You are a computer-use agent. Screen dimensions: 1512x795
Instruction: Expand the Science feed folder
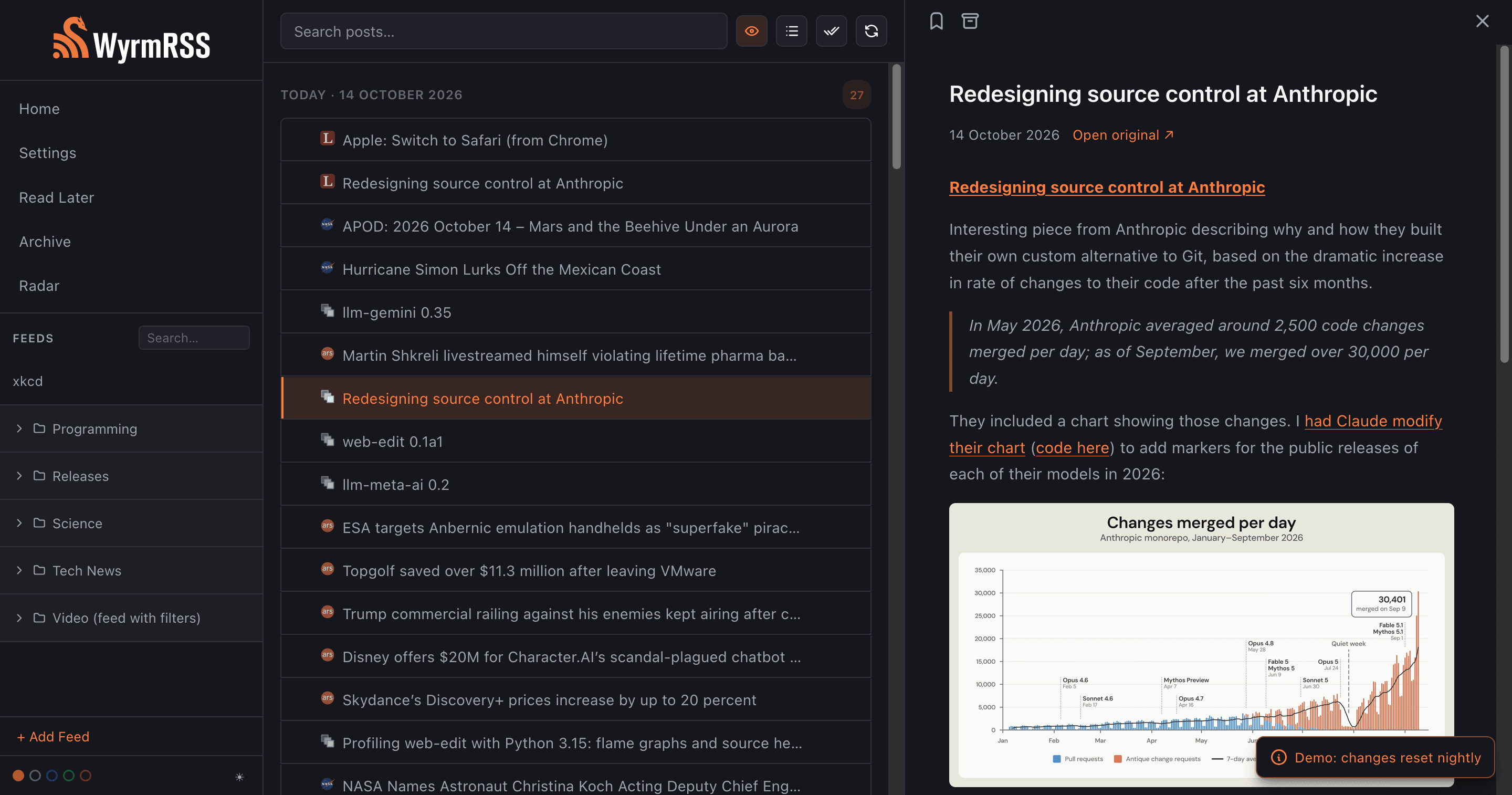tap(131, 523)
